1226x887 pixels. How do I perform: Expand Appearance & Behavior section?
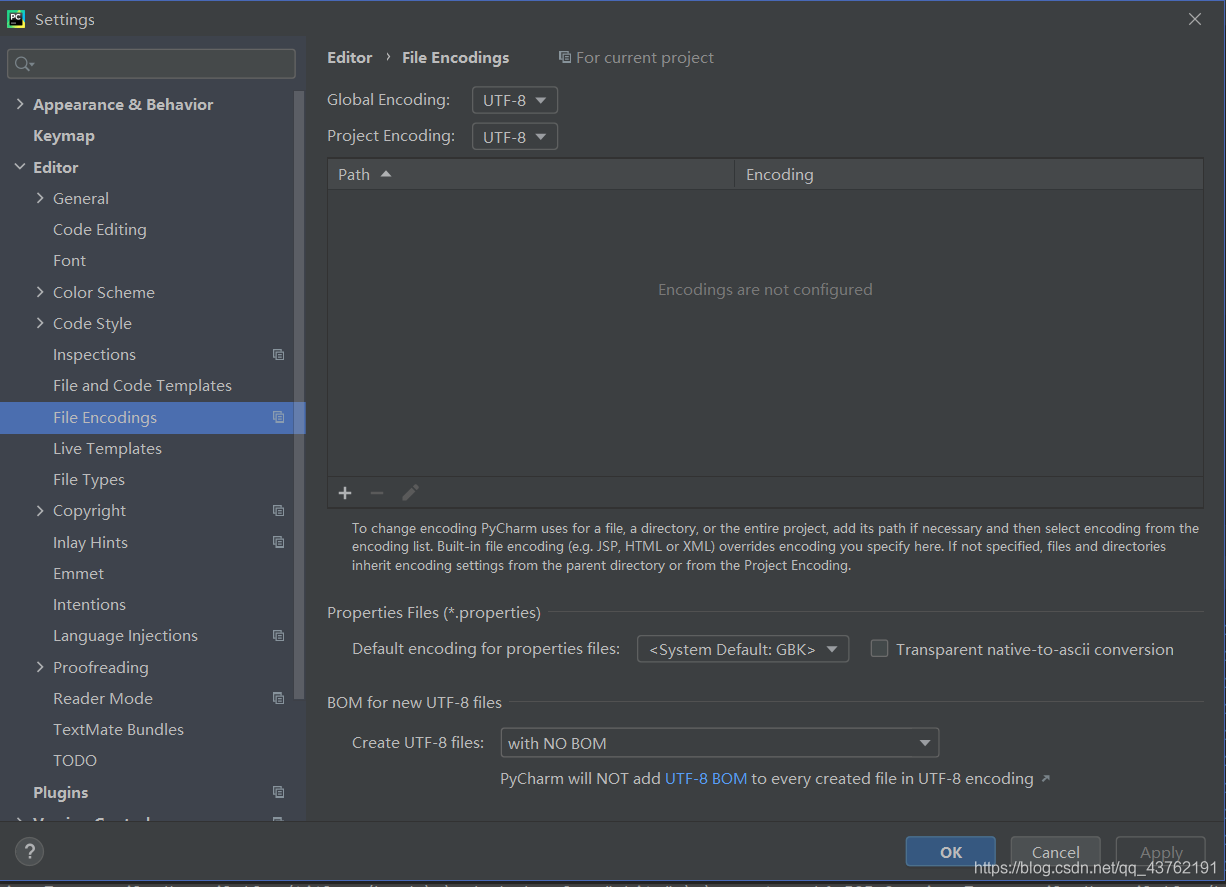coord(20,104)
